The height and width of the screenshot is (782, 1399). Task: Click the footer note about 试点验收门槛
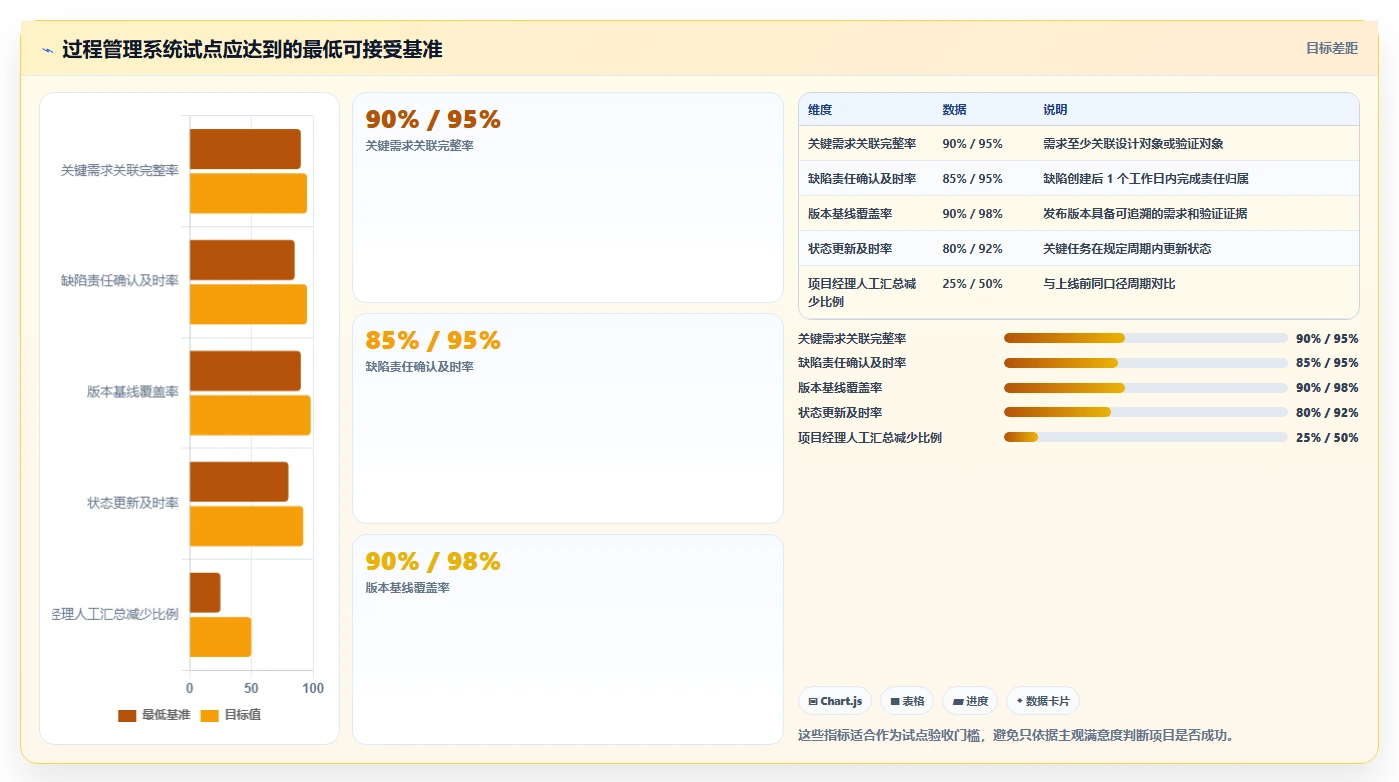(1016, 735)
